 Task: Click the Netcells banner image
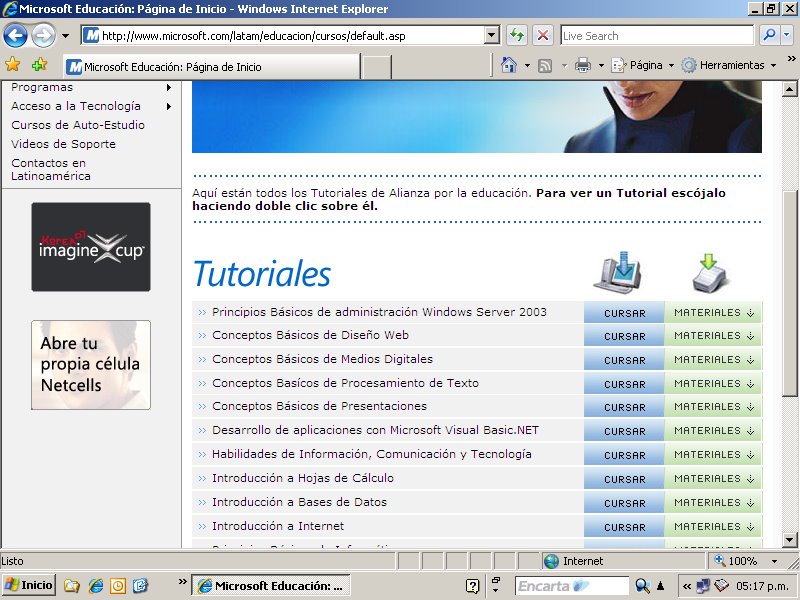coord(91,365)
